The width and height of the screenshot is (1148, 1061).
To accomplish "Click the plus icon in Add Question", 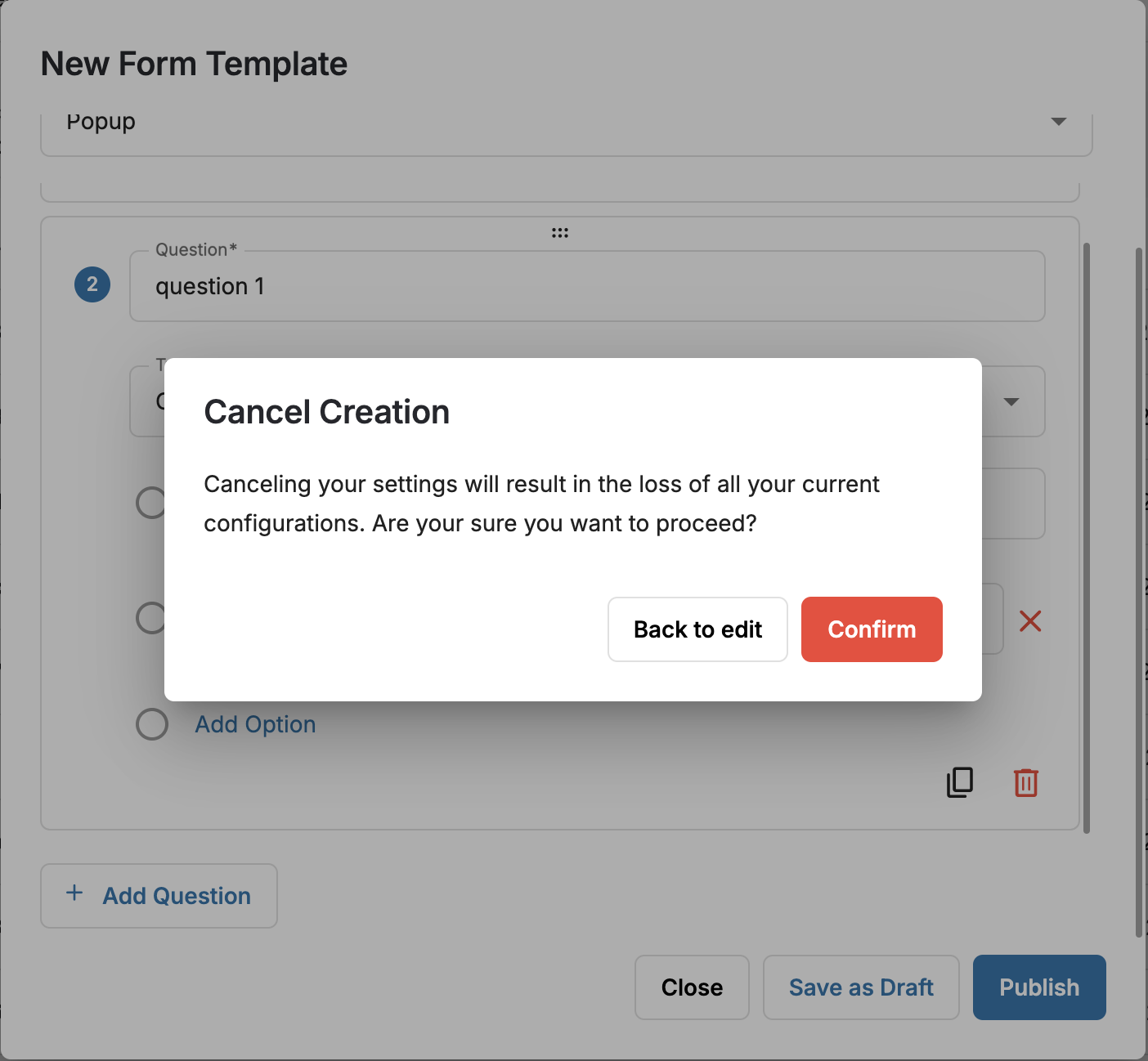I will 74,893.
